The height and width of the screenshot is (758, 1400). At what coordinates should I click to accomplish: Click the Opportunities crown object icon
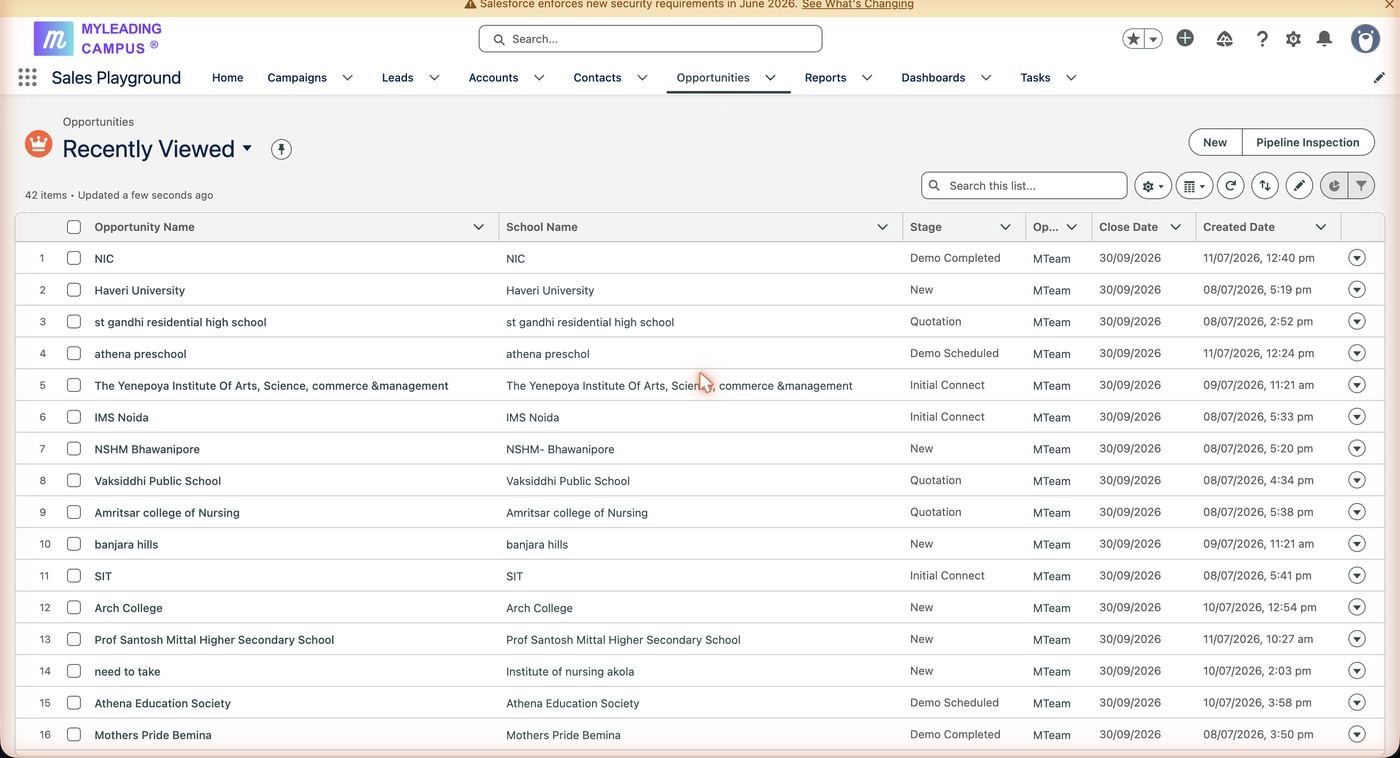coord(38,144)
